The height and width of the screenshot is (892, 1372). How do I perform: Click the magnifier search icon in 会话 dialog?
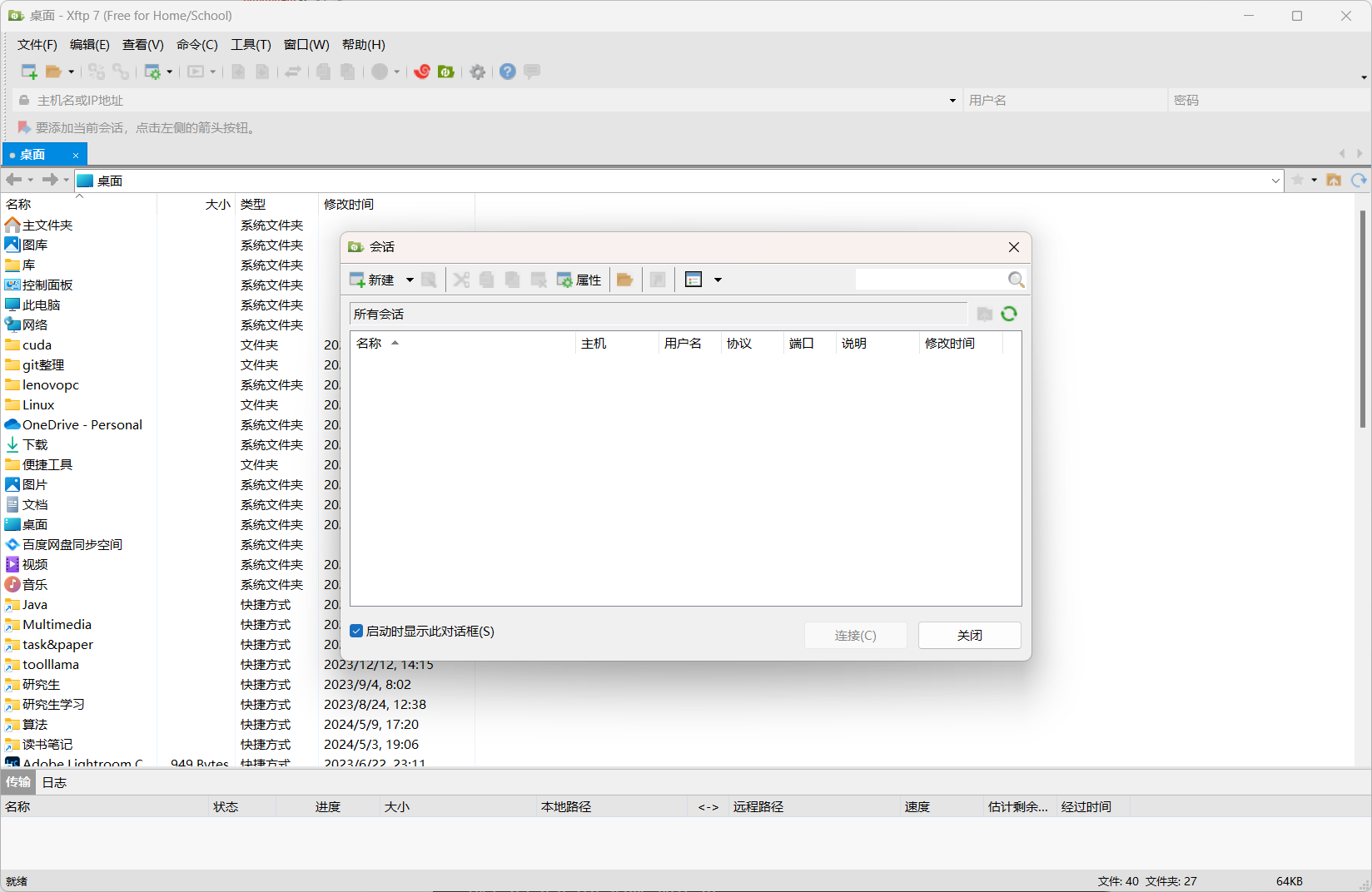click(1016, 280)
